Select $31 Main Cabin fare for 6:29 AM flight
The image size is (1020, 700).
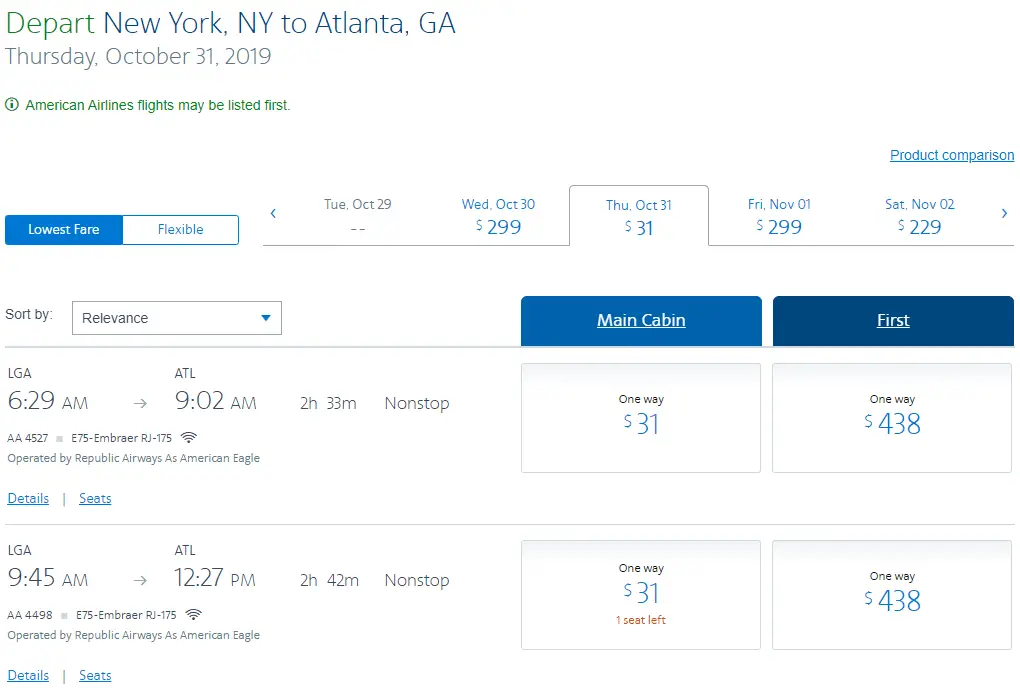pos(641,417)
